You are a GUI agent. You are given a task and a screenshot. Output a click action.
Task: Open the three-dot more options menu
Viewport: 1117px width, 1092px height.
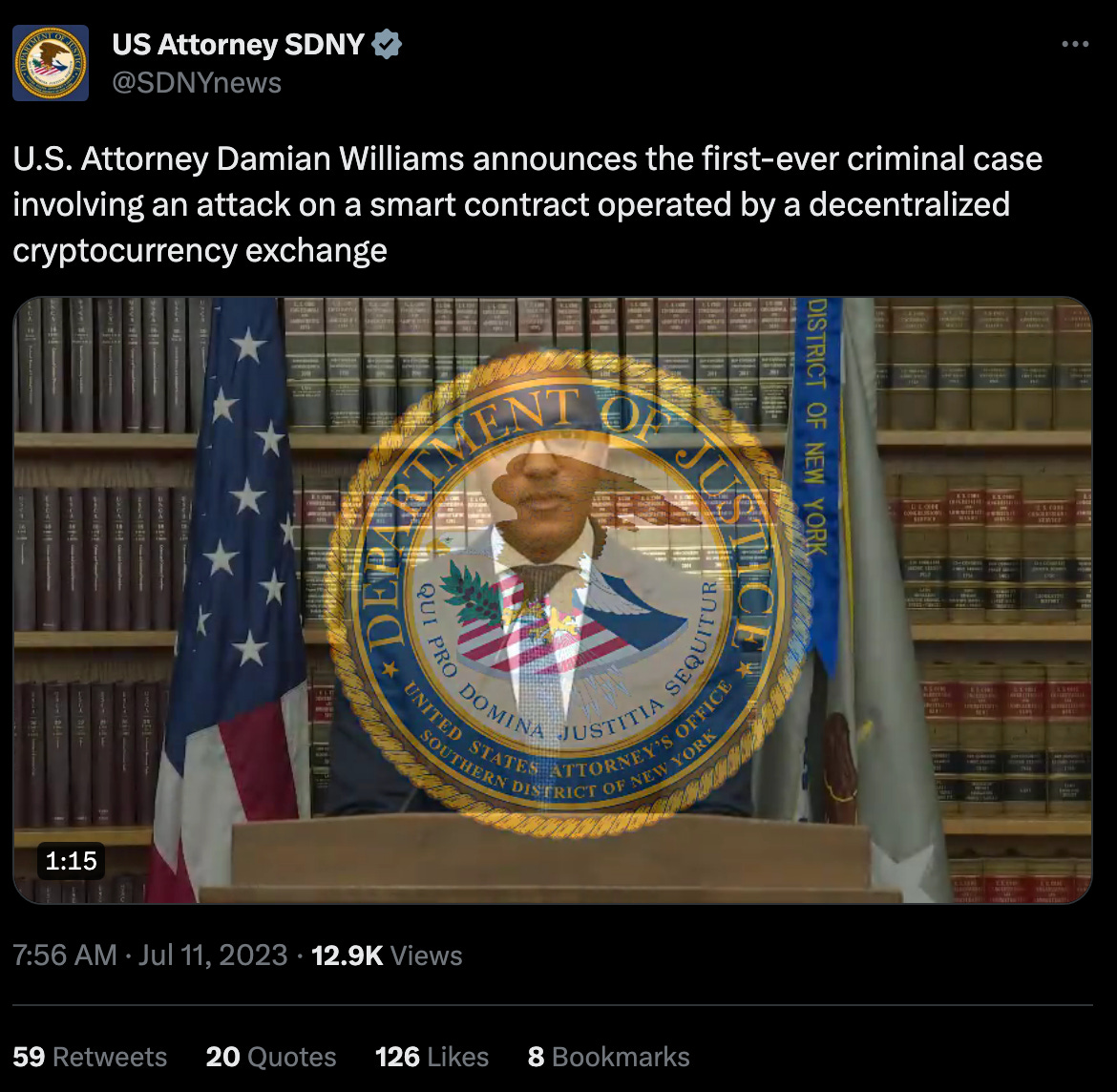[x=1075, y=44]
